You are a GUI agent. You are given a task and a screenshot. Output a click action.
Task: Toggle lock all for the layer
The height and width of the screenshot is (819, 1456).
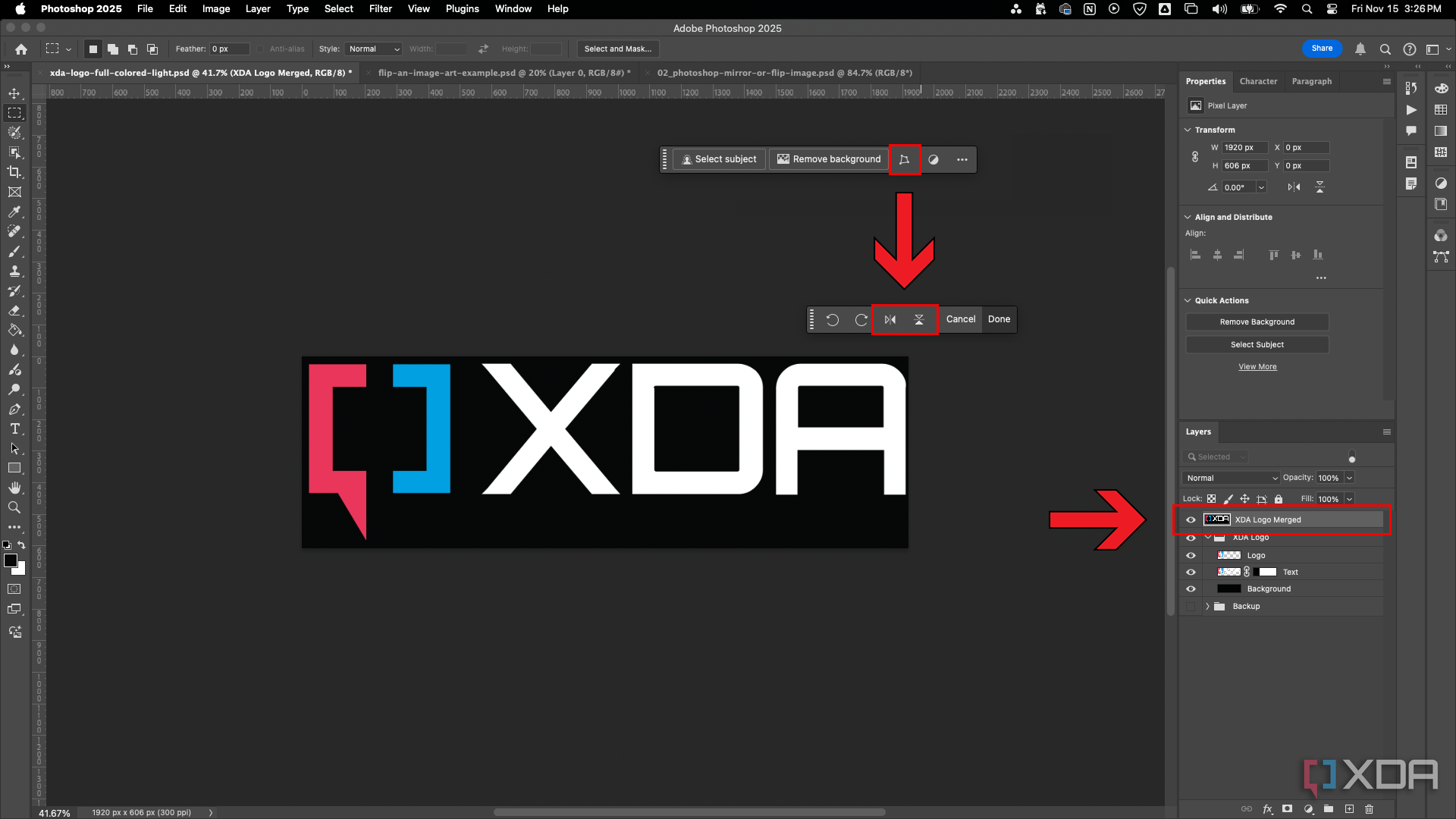1279,499
